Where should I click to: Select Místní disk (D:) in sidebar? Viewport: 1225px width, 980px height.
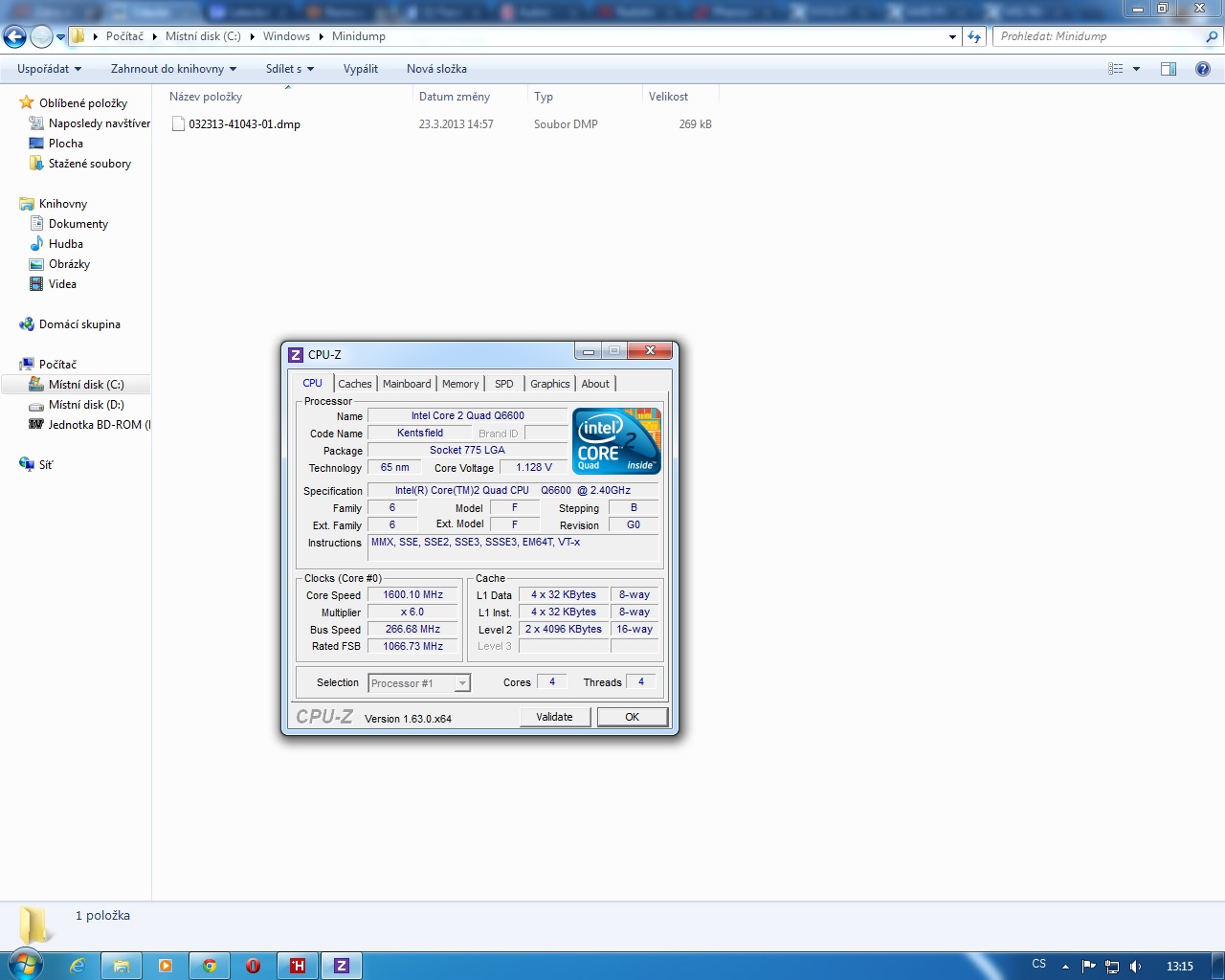(86, 405)
